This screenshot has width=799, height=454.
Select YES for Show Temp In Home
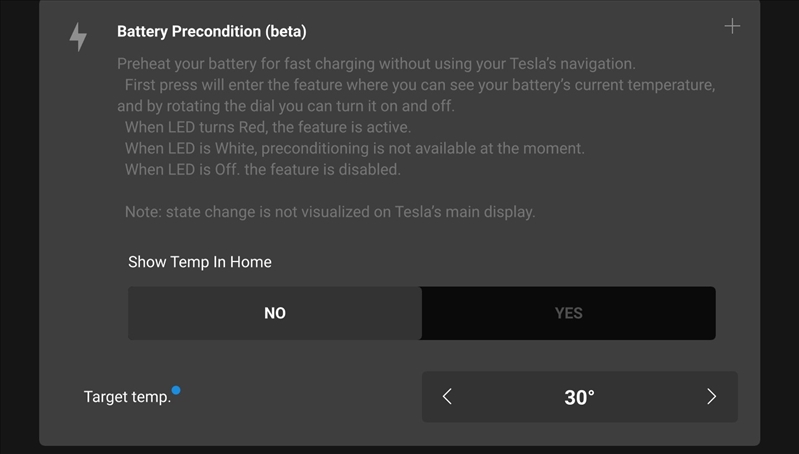tap(568, 313)
